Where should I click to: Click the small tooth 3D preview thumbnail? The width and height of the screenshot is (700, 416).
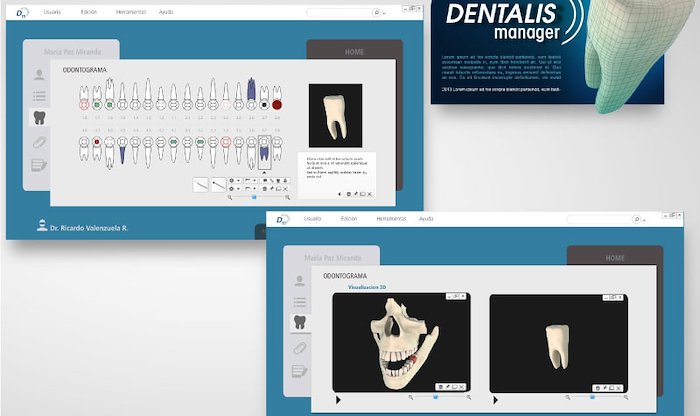pos(335,116)
